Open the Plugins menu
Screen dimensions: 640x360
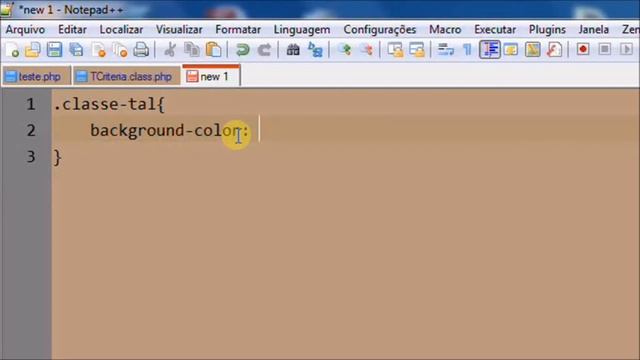coord(547,29)
